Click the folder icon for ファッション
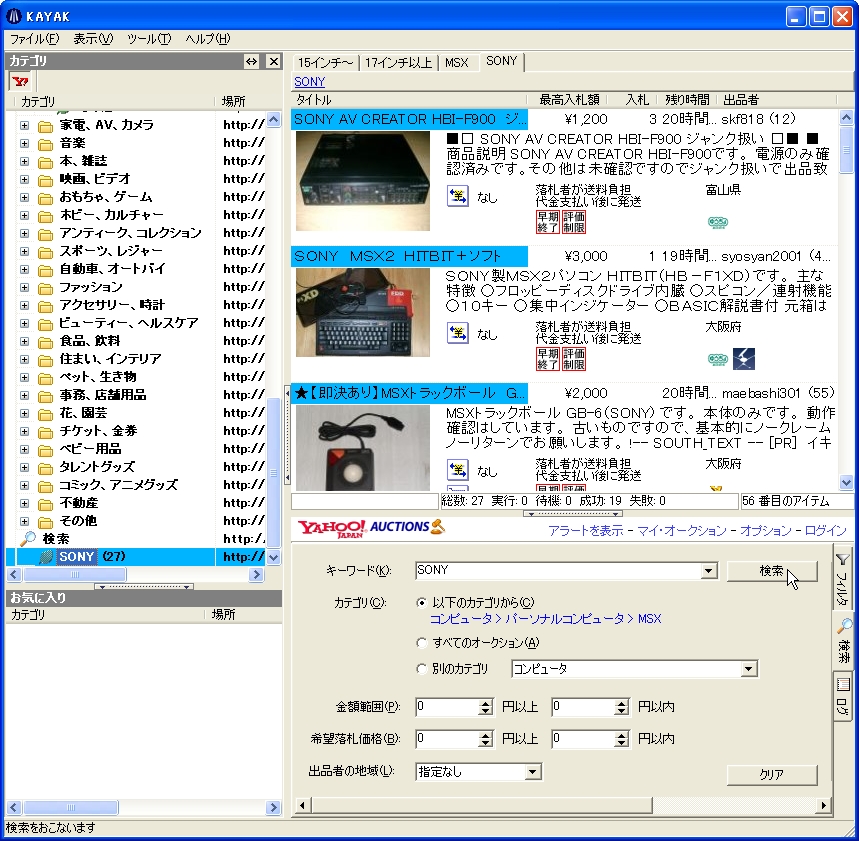The height and width of the screenshot is (841, 859). click(x=45, y=288)
